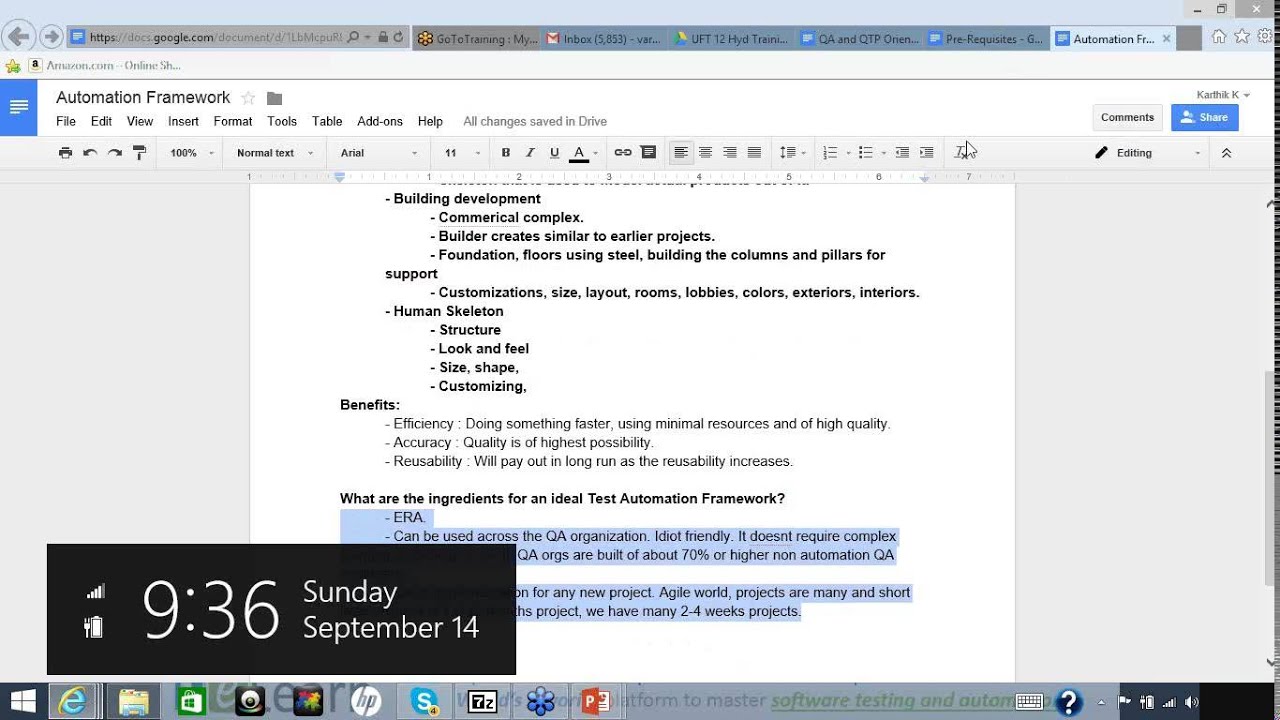The height and width of the screenshot is (720, 1280).
Task: Collapse the menus with double-chevron icon
Action: coord(1226,153)
